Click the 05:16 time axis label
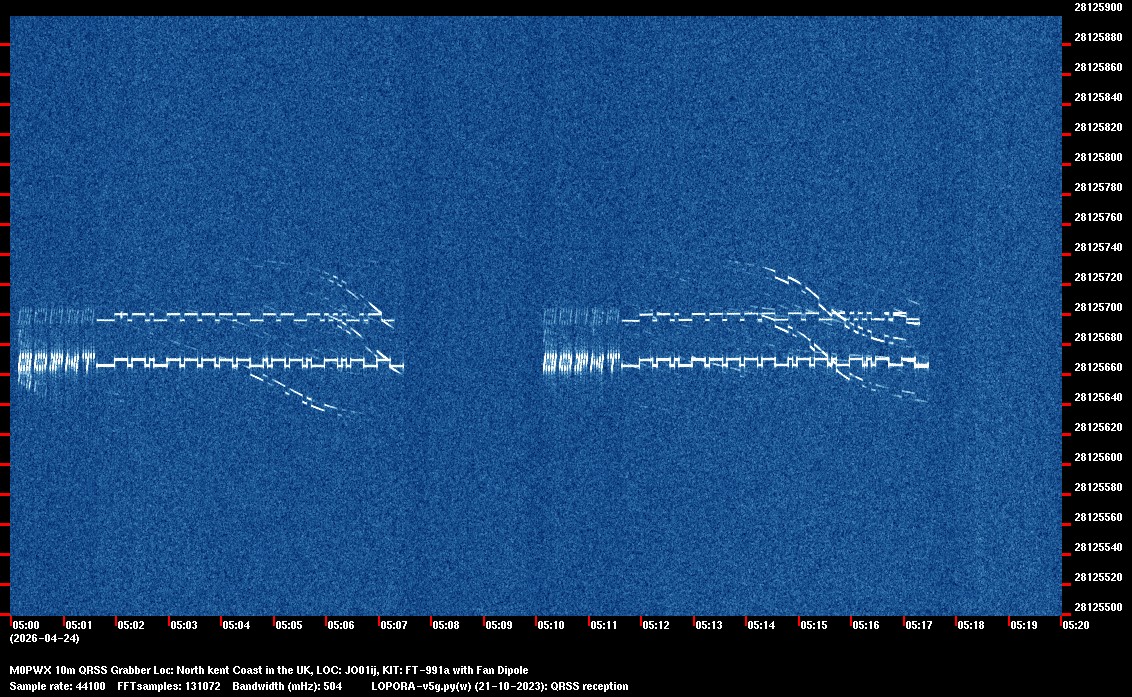 click(866, 625)
